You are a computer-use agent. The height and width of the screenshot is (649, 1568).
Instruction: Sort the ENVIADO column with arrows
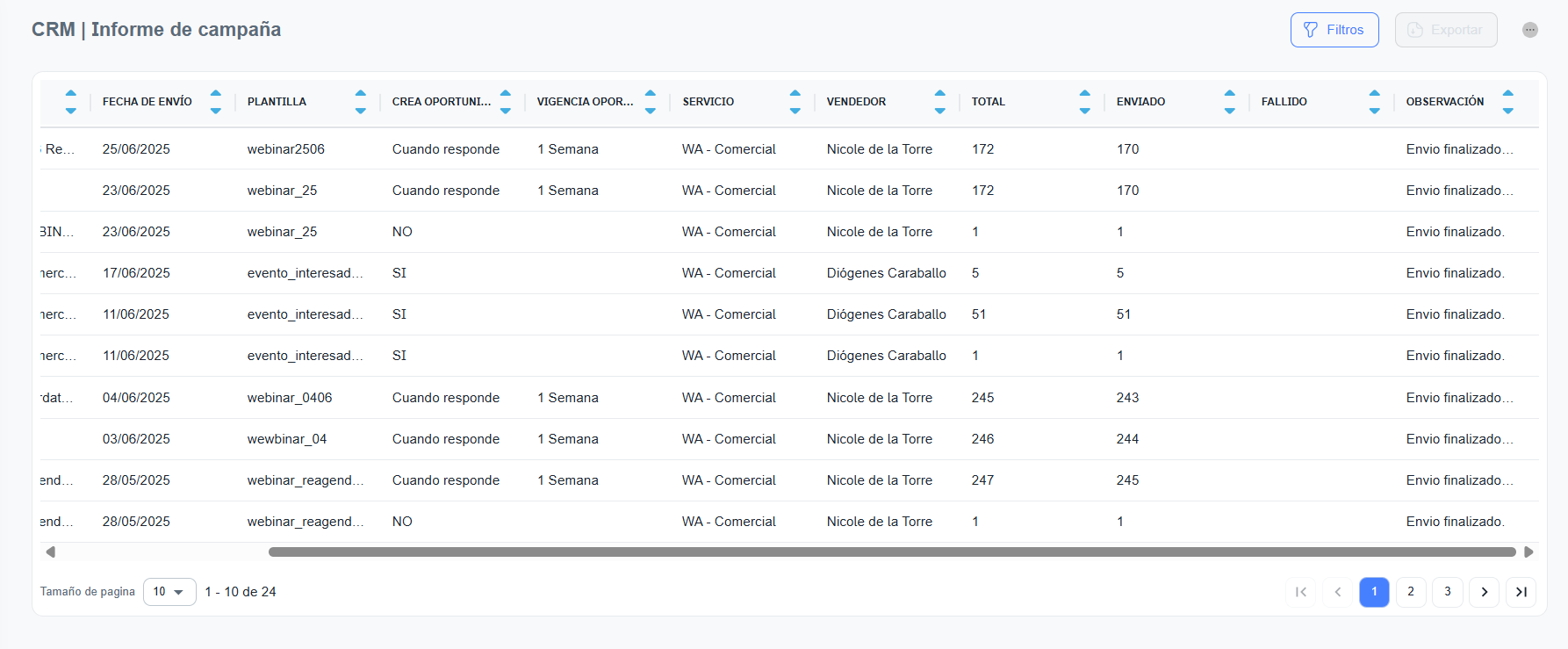[1230, 102]
